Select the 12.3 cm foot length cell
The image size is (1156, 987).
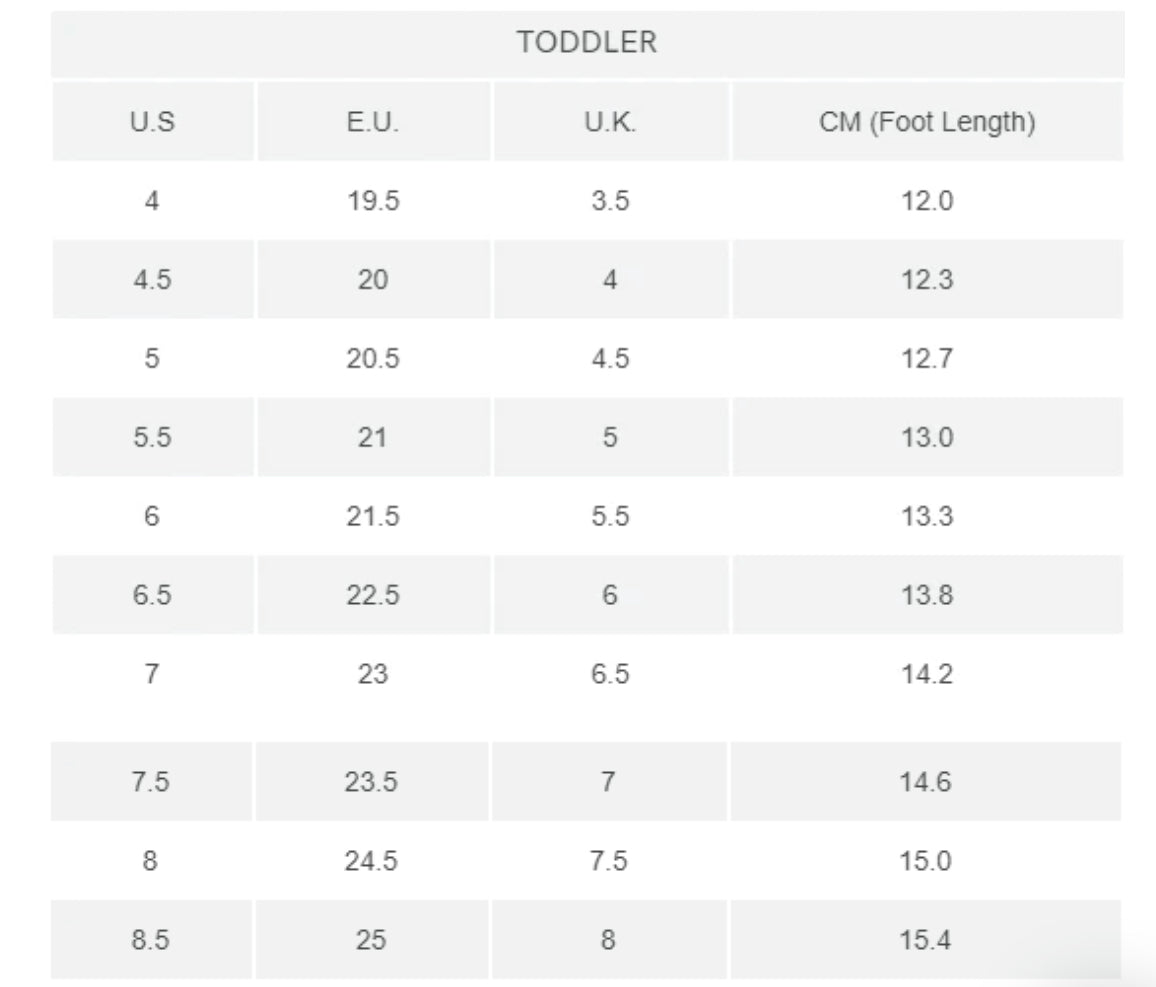pos(926,279)
